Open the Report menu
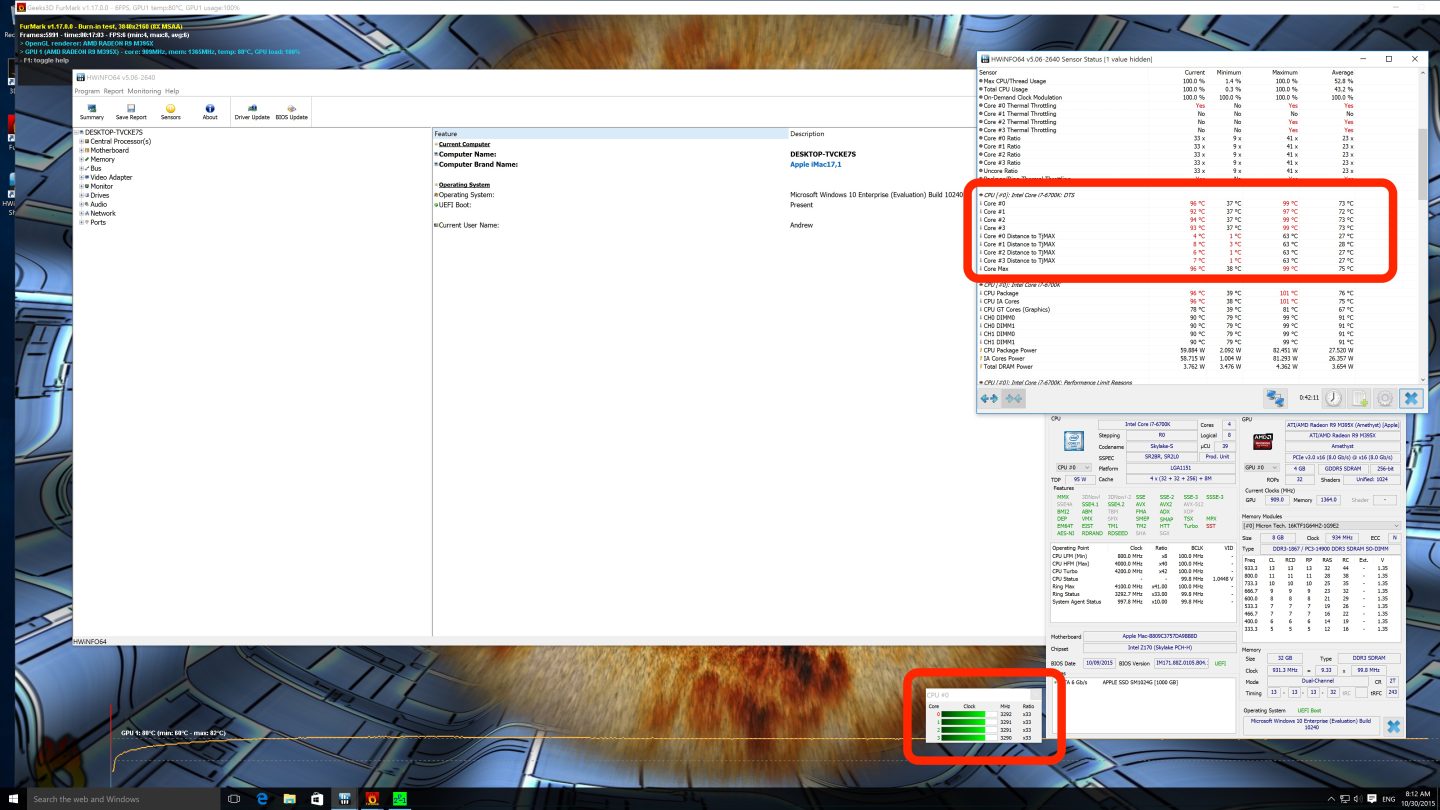This screenshot has height=810, width=1440. click(x=113, y=91)
